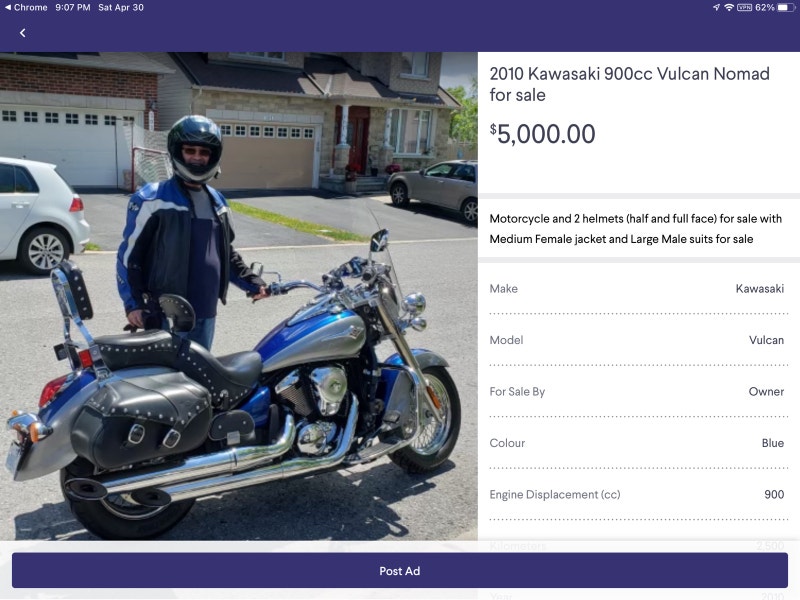
Task: Select the Make row showing Kawasaki
Action: coord(637,288)
